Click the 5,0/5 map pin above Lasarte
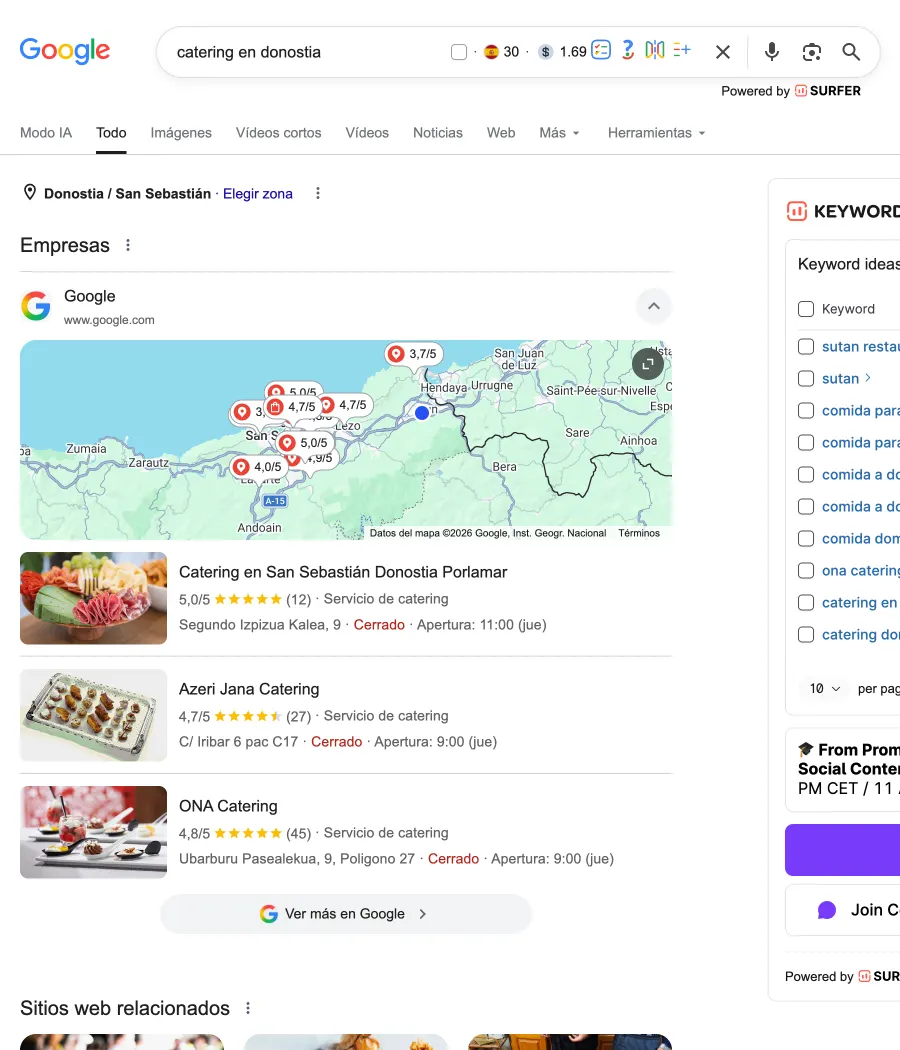The width and height of the screenshot is (900, 1050). pyautogui.click(x=305, y=443)
